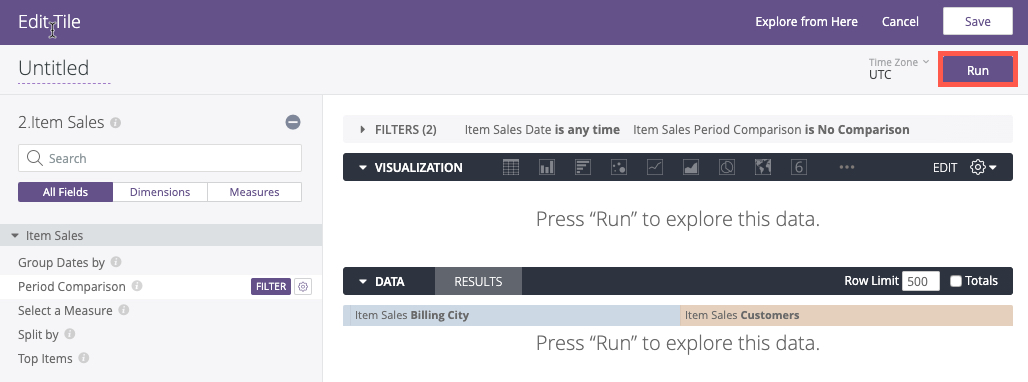Click the field Search box
This screenshot has height=382, width=1028.
coord(160,158)
